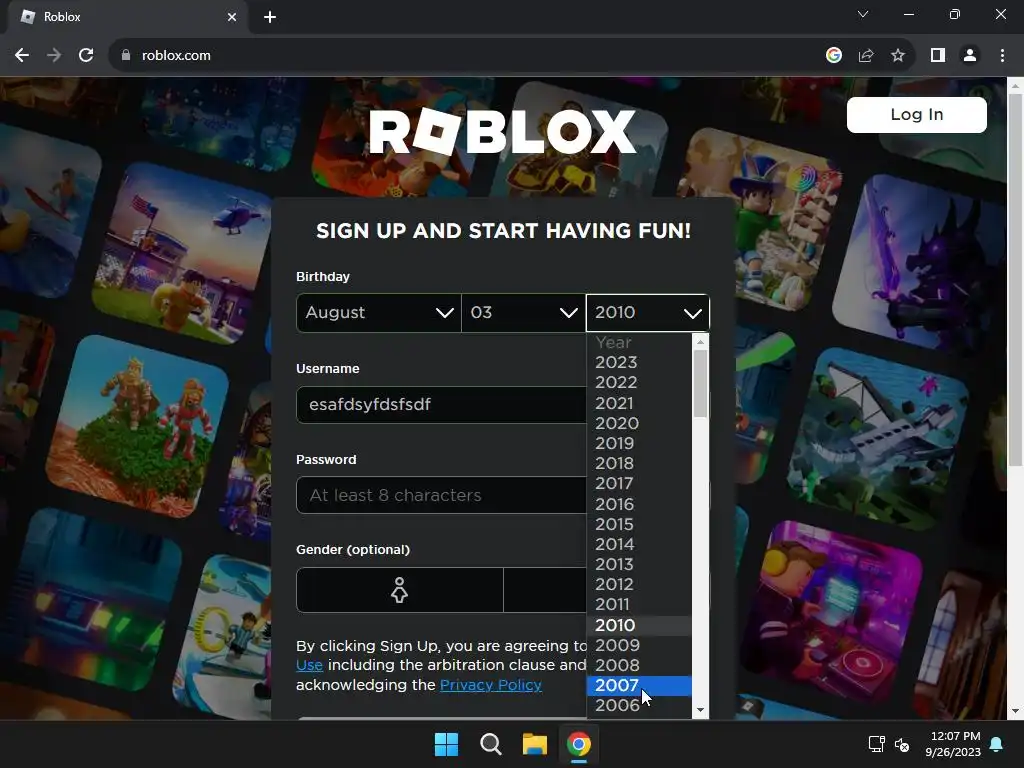Select the female gender icon button

coord(400,590)
